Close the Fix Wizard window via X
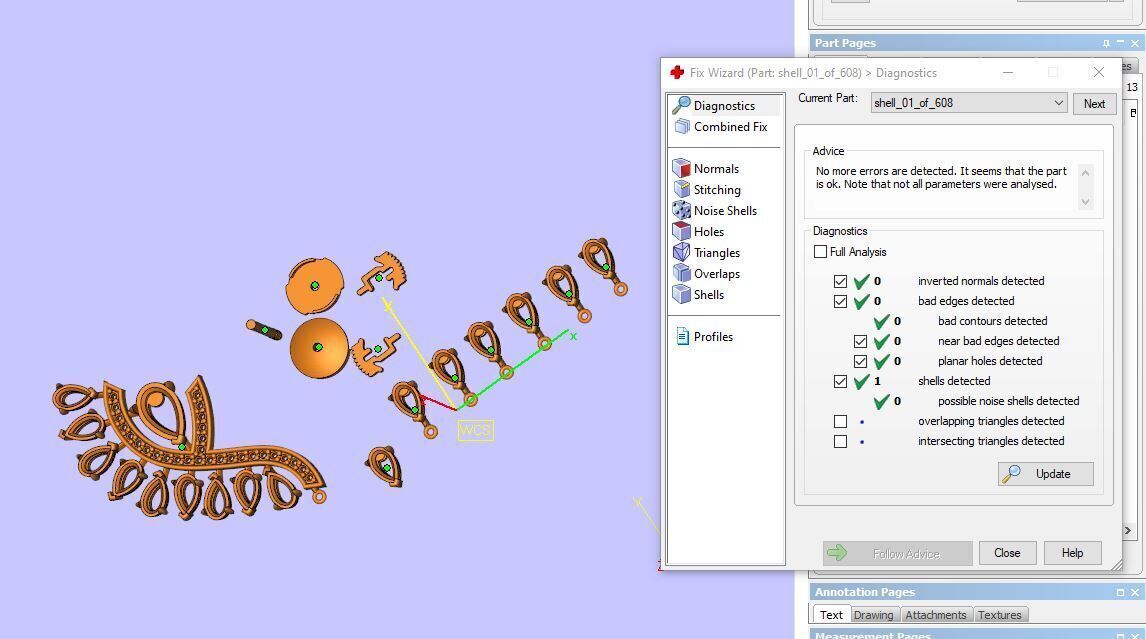This screenshot has height=639, width=1146. (1098, 72)
